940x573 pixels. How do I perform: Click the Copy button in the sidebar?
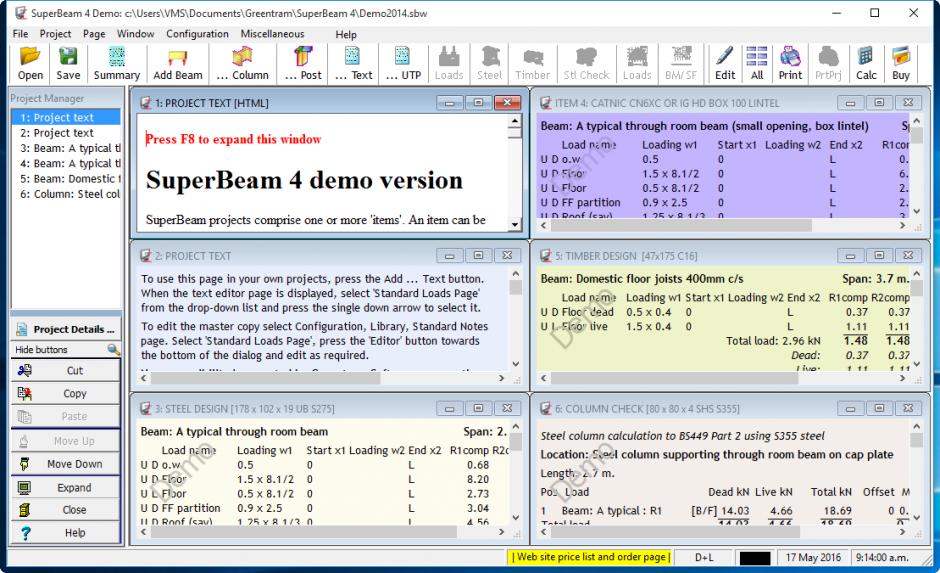tap(66, 393)
